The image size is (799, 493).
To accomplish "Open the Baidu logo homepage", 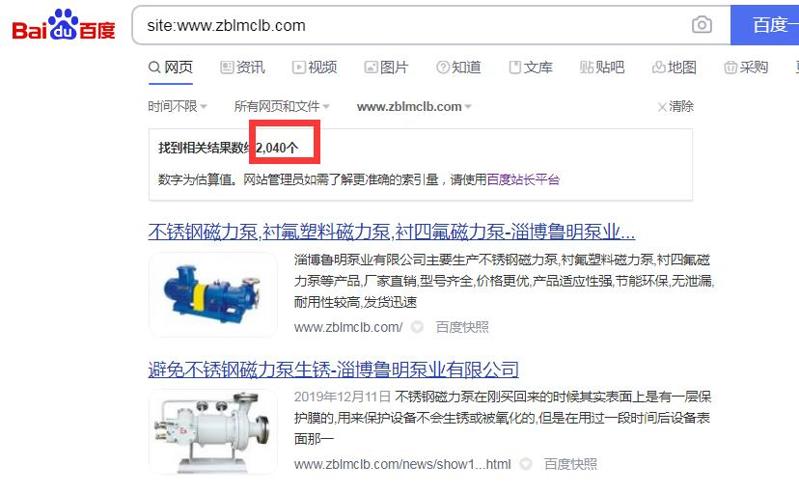I will tap(64, 25).
